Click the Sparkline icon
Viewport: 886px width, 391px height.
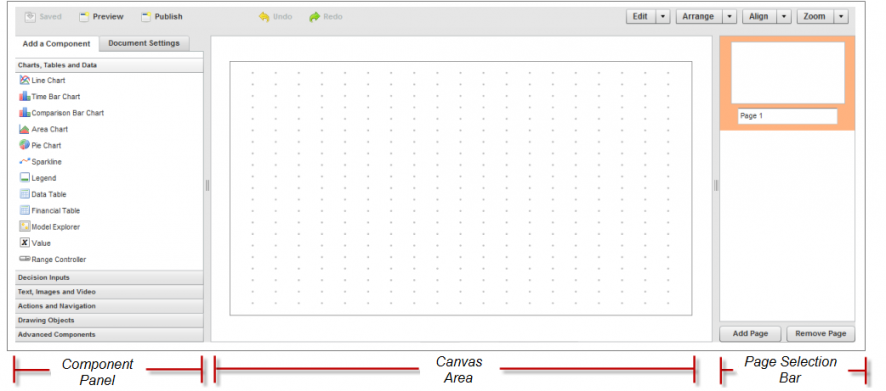pyautogui.click(x=24, y=162)
